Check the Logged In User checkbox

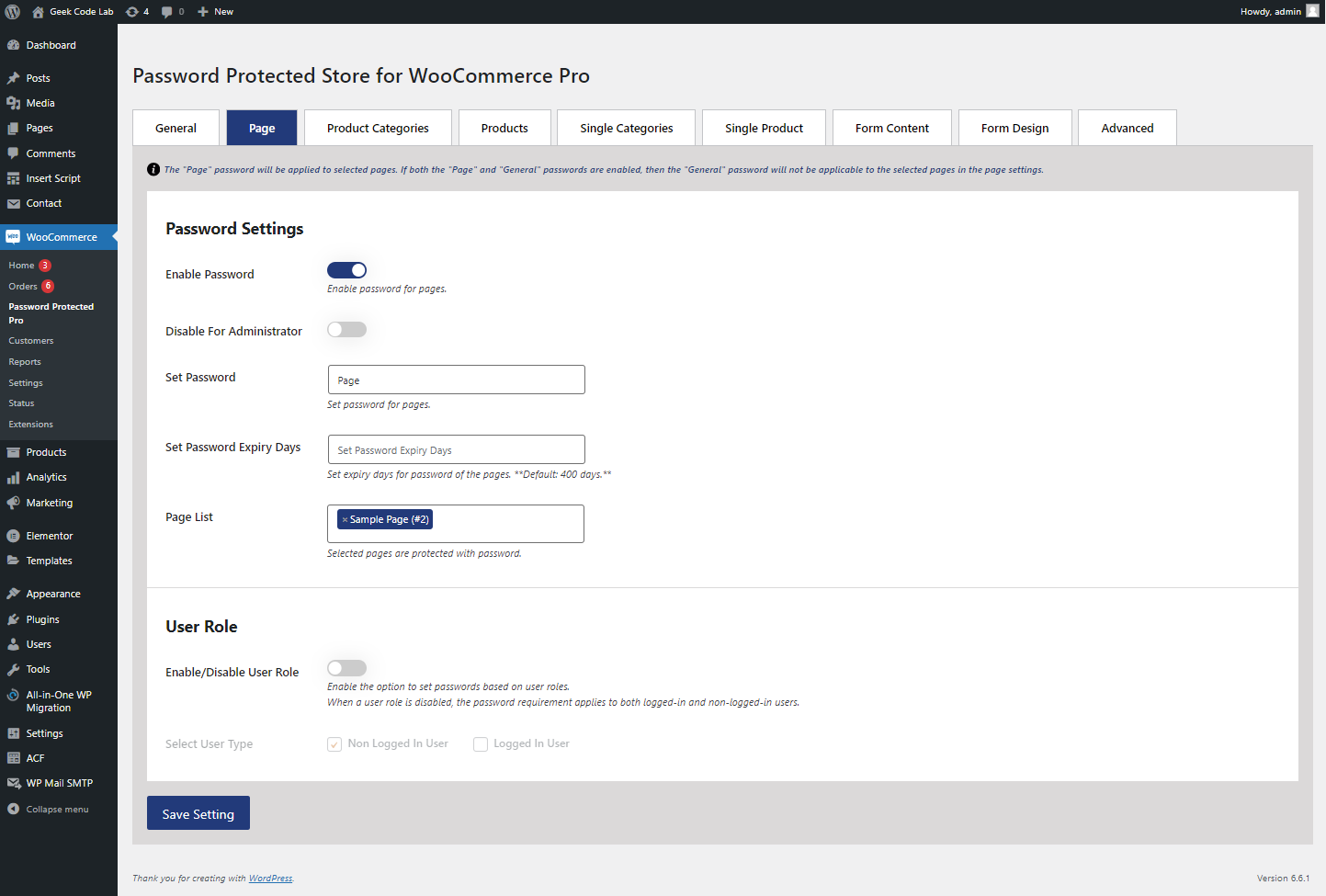480,744
